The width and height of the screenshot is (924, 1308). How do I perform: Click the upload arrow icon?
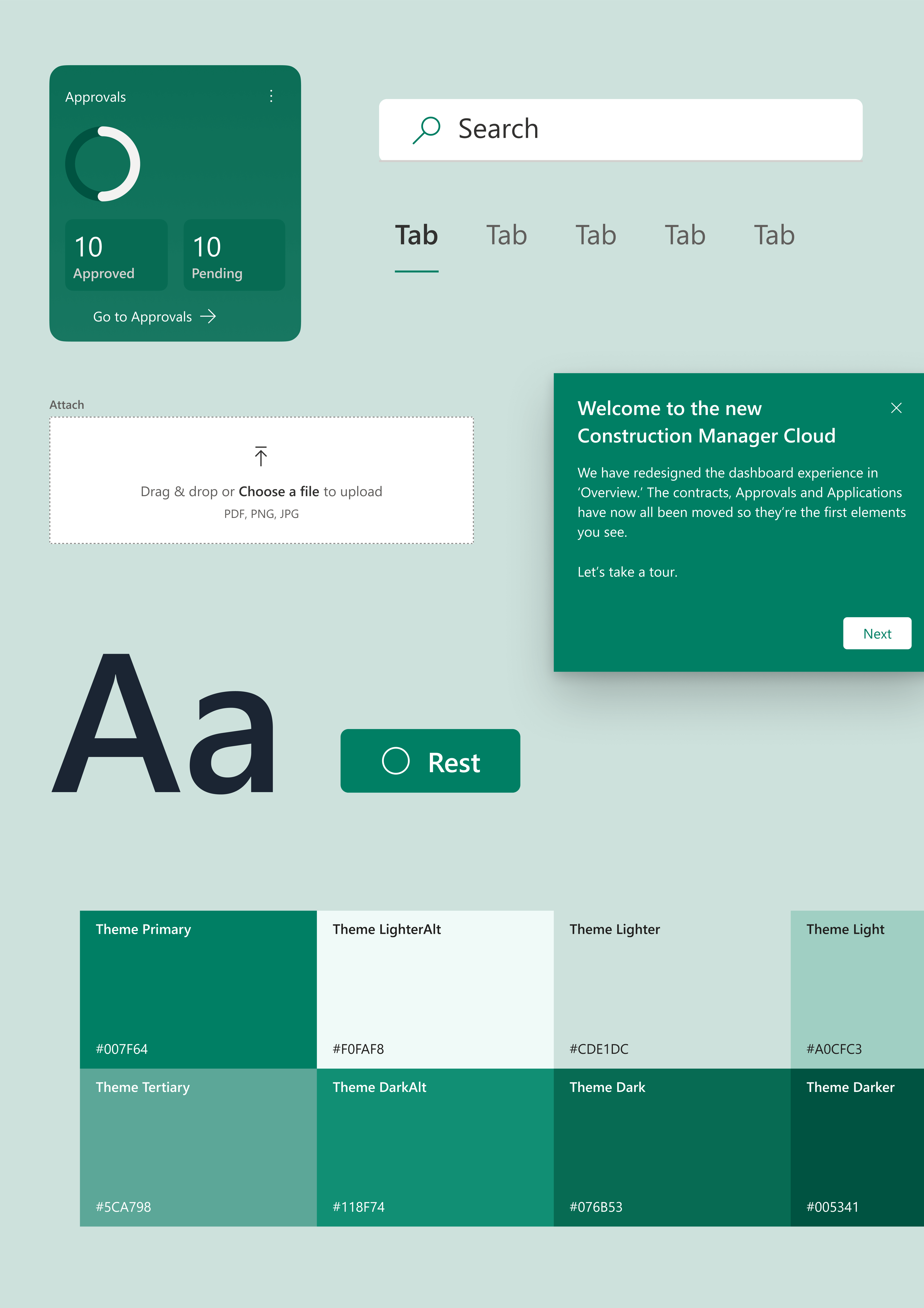tap(261, 456)
